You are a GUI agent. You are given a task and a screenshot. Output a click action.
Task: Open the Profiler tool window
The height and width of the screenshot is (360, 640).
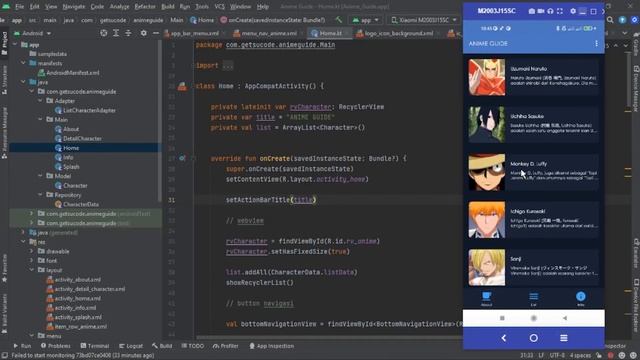(225, 346)
